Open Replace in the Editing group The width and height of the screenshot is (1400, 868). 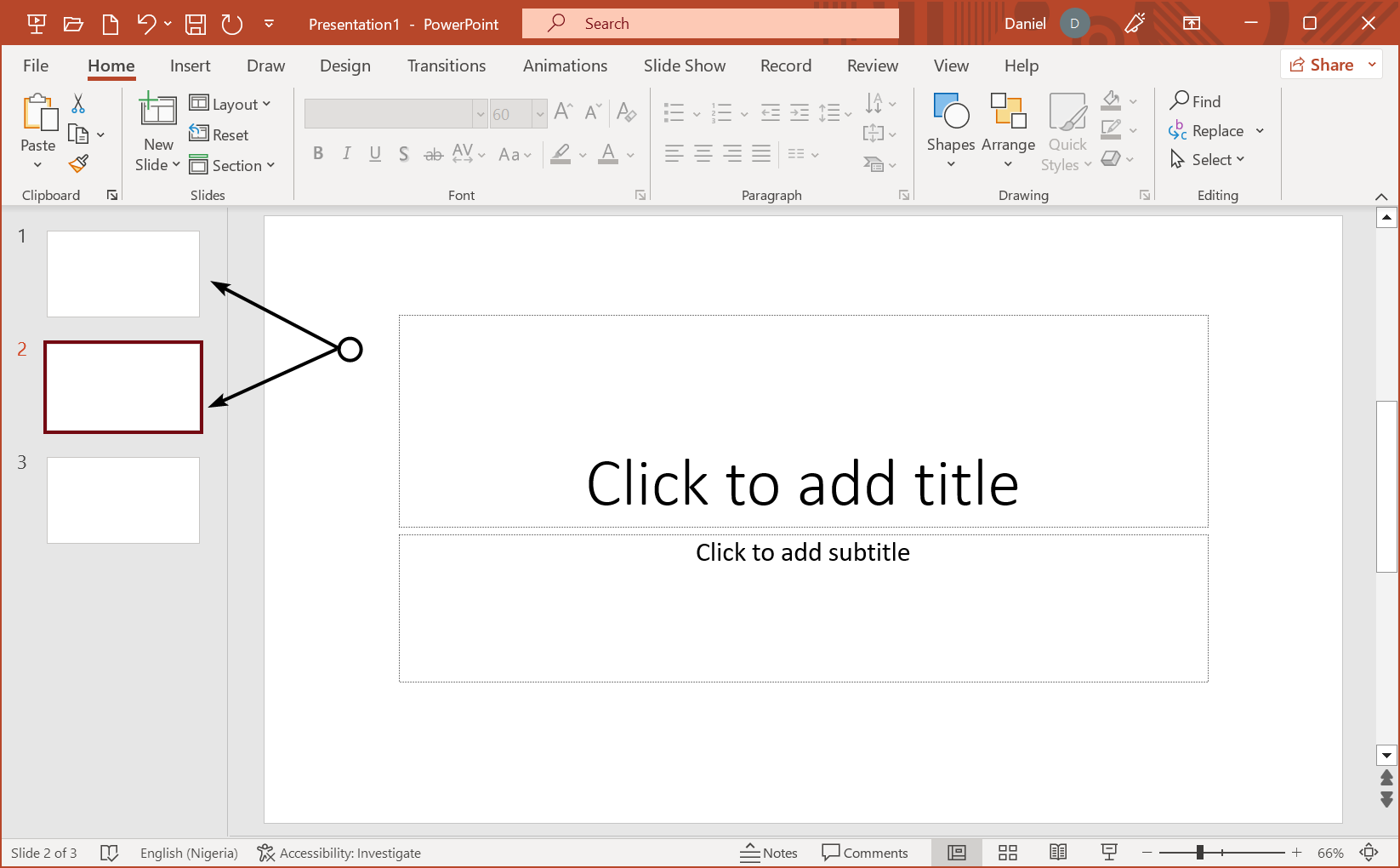click(1215, 130)
